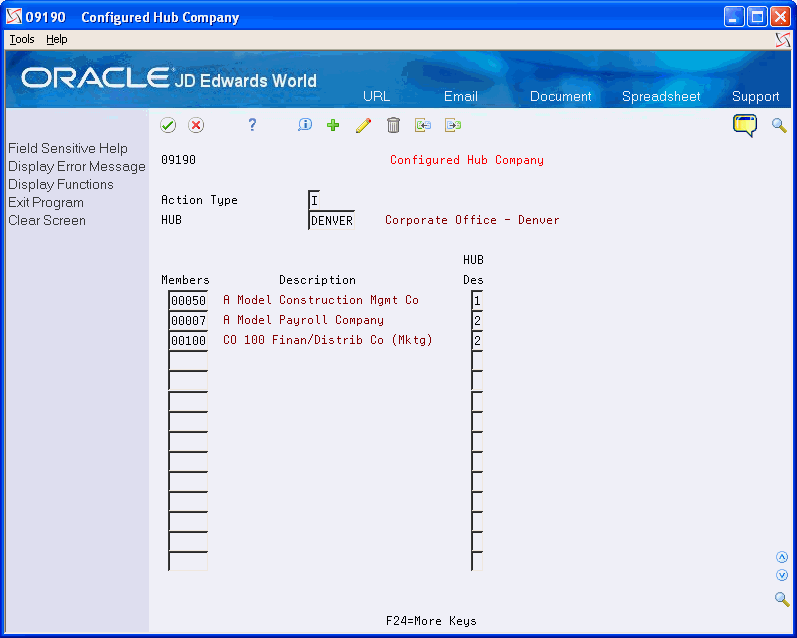Click the green checkmark OK icon
The image size is (797, 638).
pos(168,125)
